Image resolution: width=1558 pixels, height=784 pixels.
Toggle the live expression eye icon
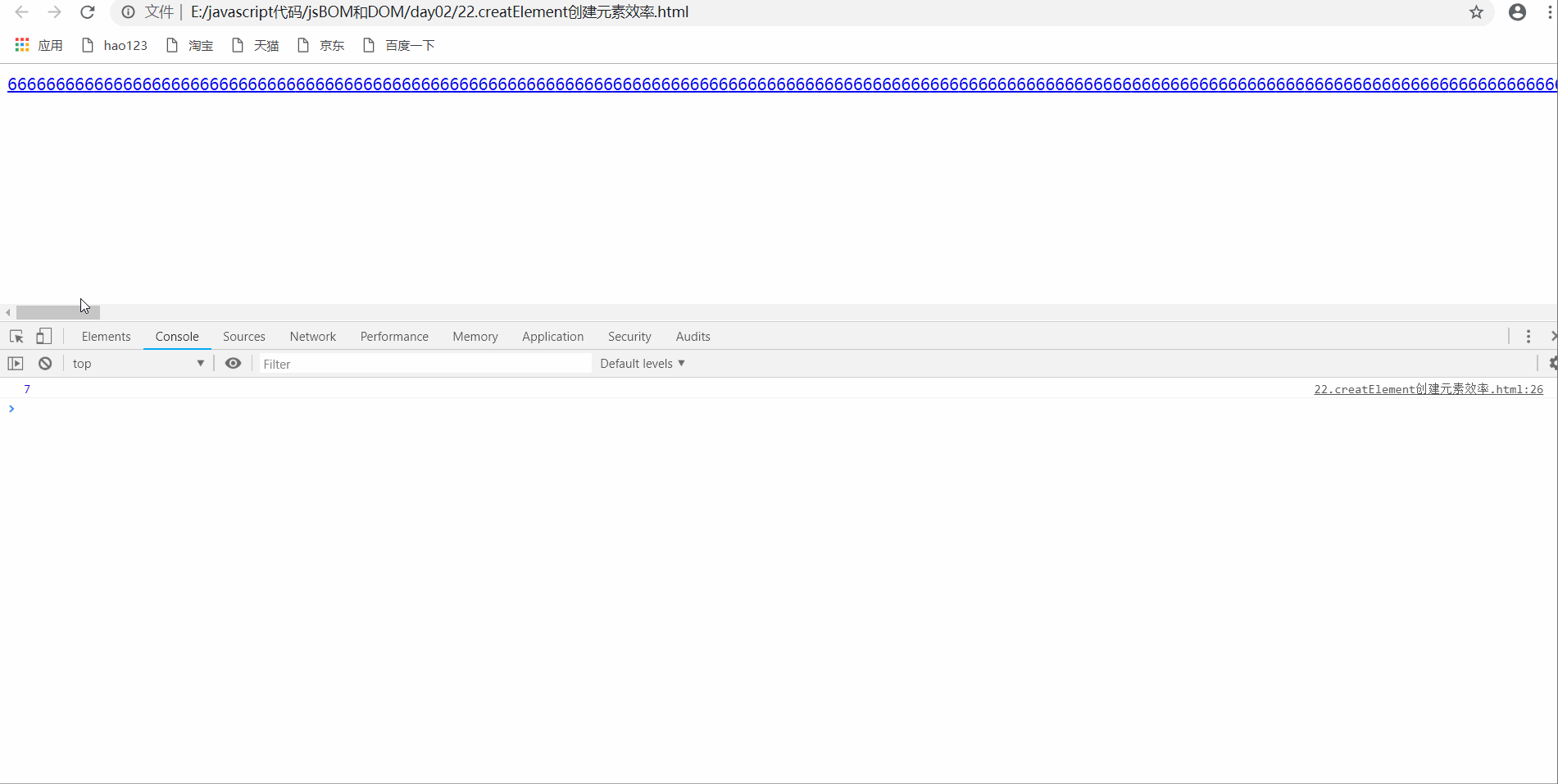[233, 364]
